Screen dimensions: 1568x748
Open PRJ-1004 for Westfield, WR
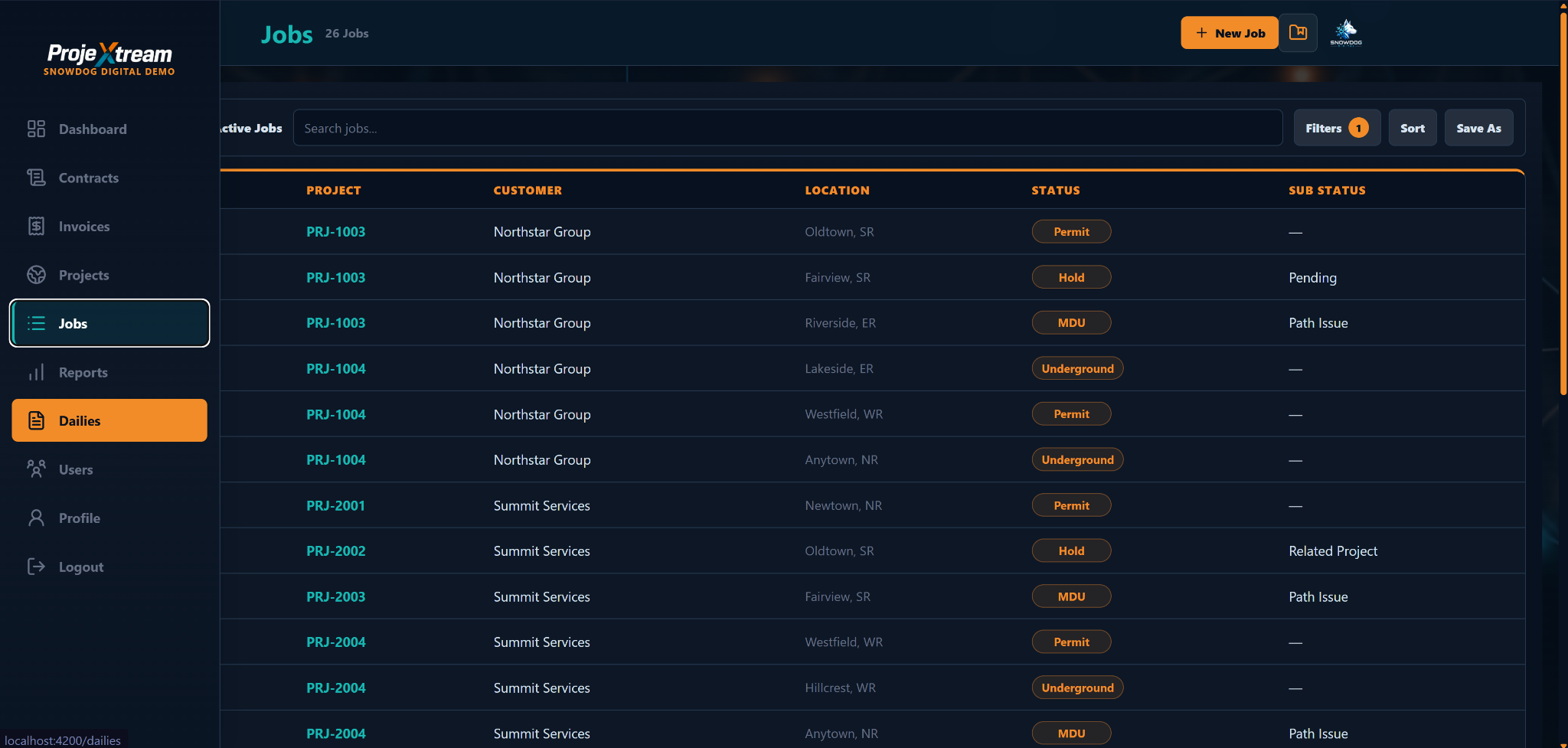click(336, 414)
